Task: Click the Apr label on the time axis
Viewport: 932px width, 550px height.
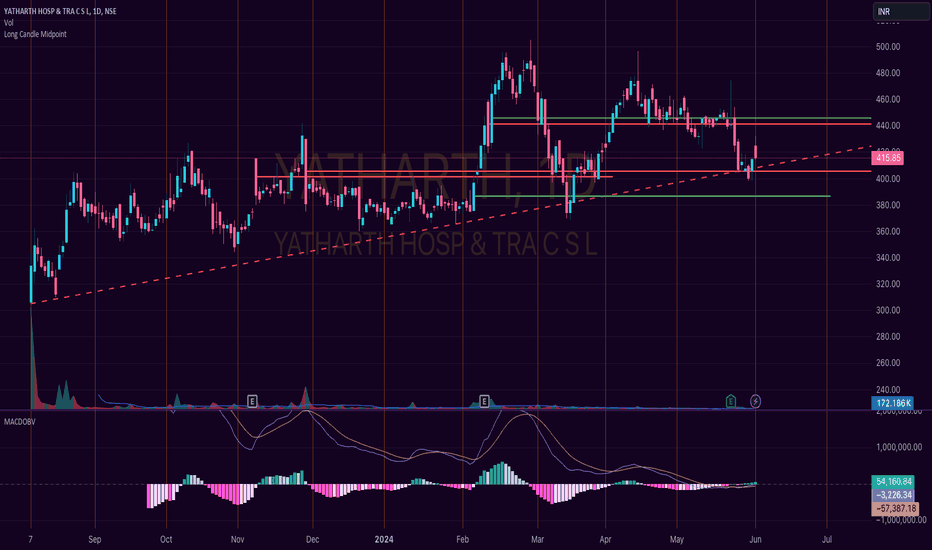Action: pyautogui.click(x=605, y=539)
